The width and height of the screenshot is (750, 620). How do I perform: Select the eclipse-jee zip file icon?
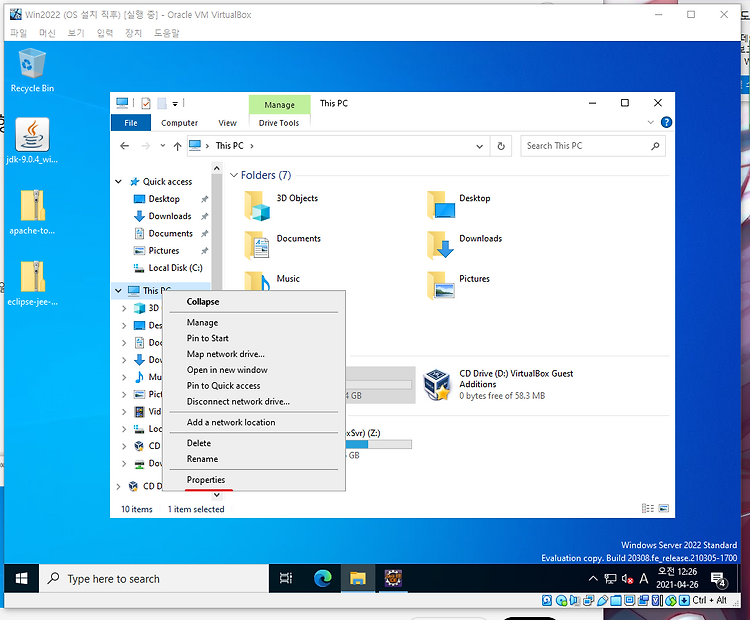(32, 283)
